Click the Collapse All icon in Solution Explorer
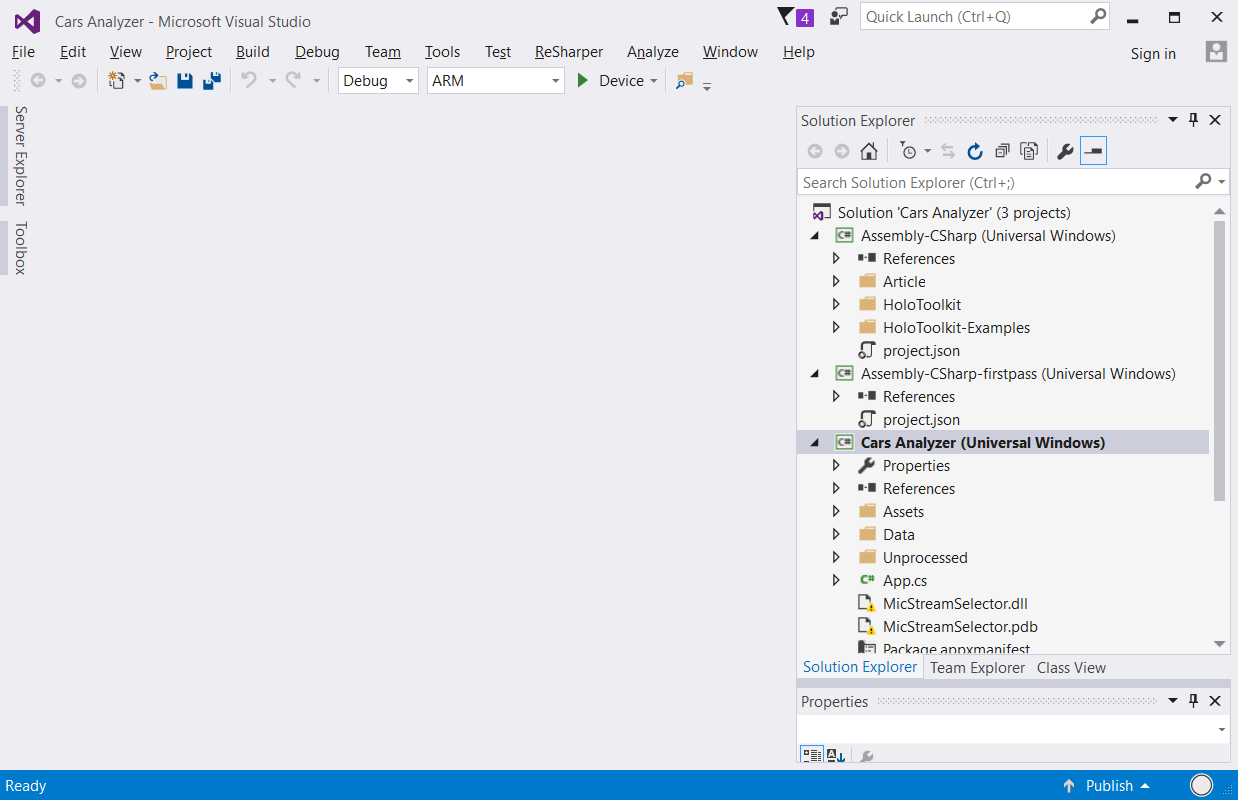This screenshot has height=800, width=1238. [x=1002, y=151]
